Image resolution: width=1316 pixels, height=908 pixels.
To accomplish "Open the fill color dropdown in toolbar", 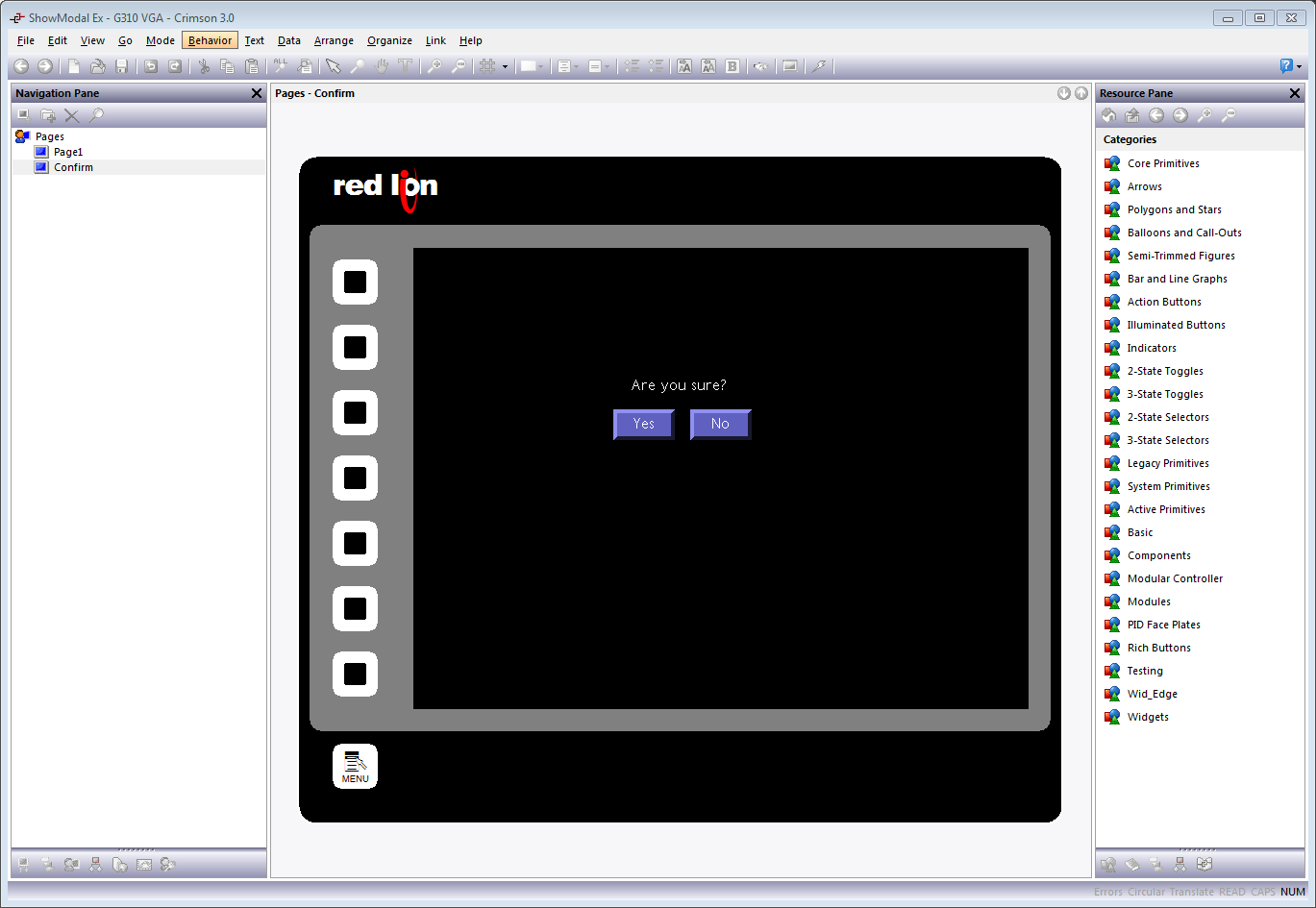I will pos(532,66).
